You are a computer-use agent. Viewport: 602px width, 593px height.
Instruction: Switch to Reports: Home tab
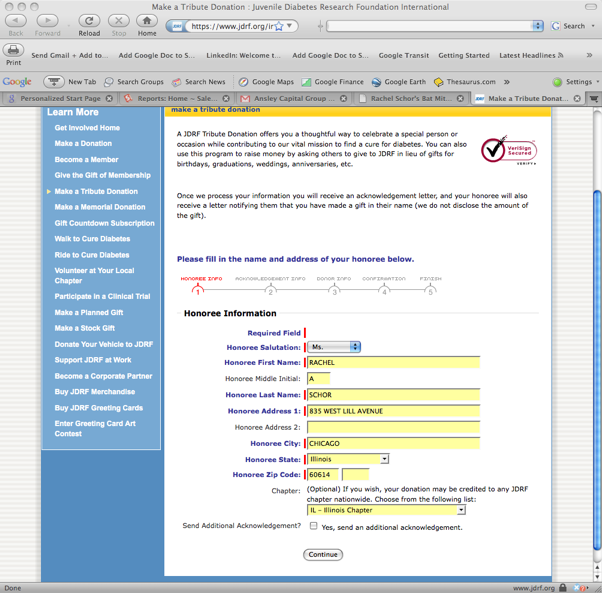[x=177, y=99]
